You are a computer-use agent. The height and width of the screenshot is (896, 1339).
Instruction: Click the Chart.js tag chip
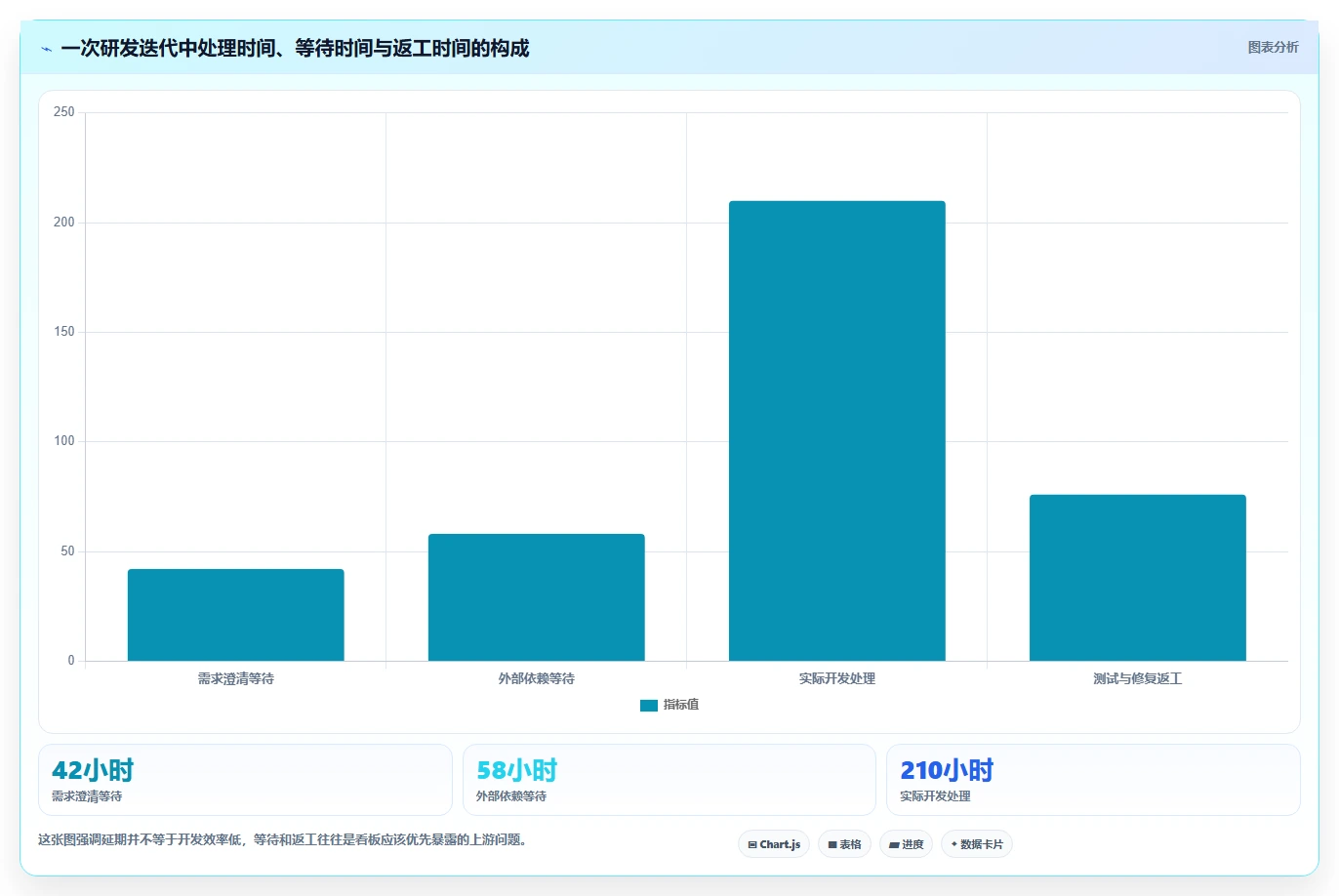click(774, 844)
